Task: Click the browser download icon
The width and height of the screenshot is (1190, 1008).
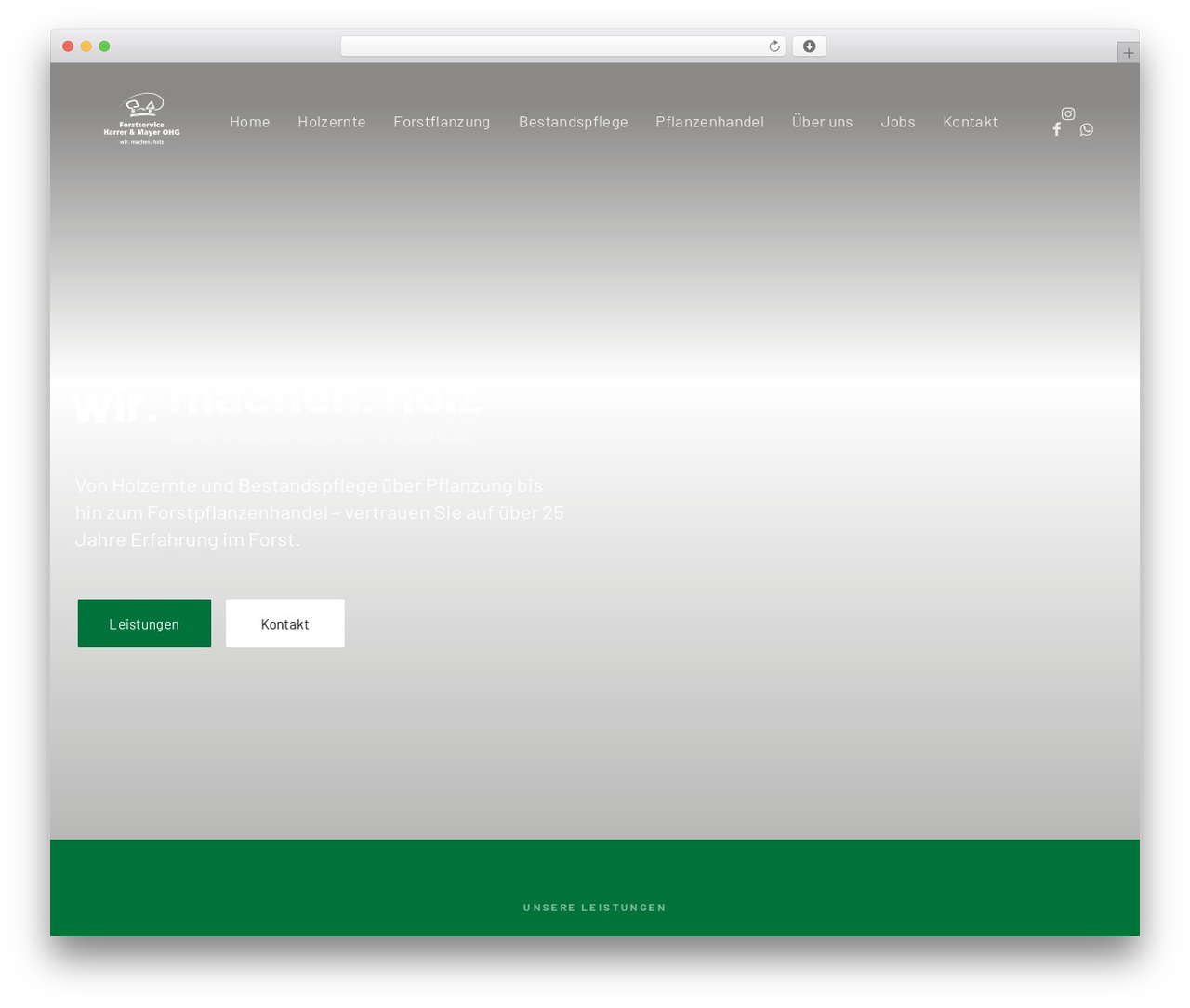Action: [810, 46]
